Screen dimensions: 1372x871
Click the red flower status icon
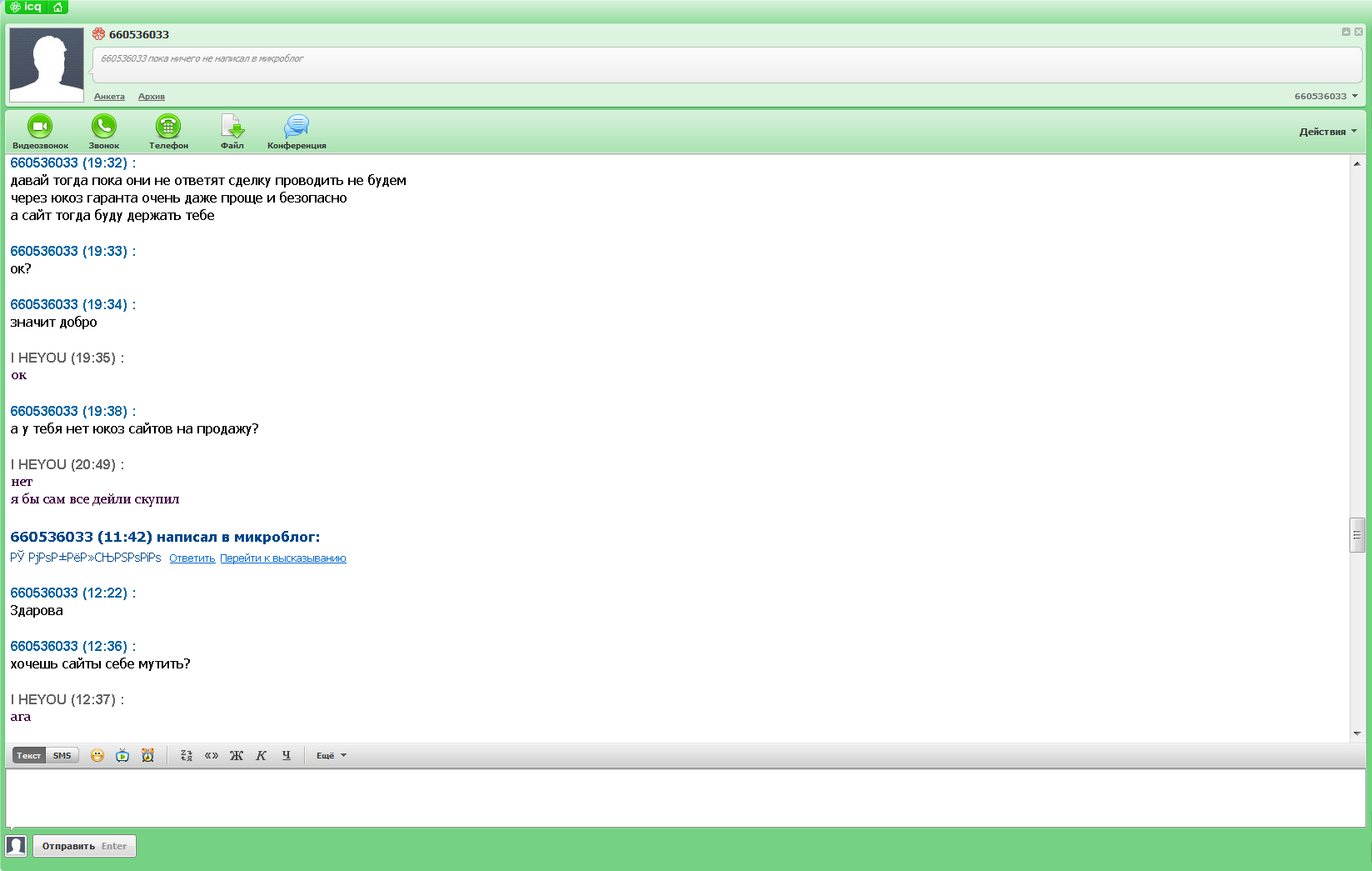coord(98,34)
